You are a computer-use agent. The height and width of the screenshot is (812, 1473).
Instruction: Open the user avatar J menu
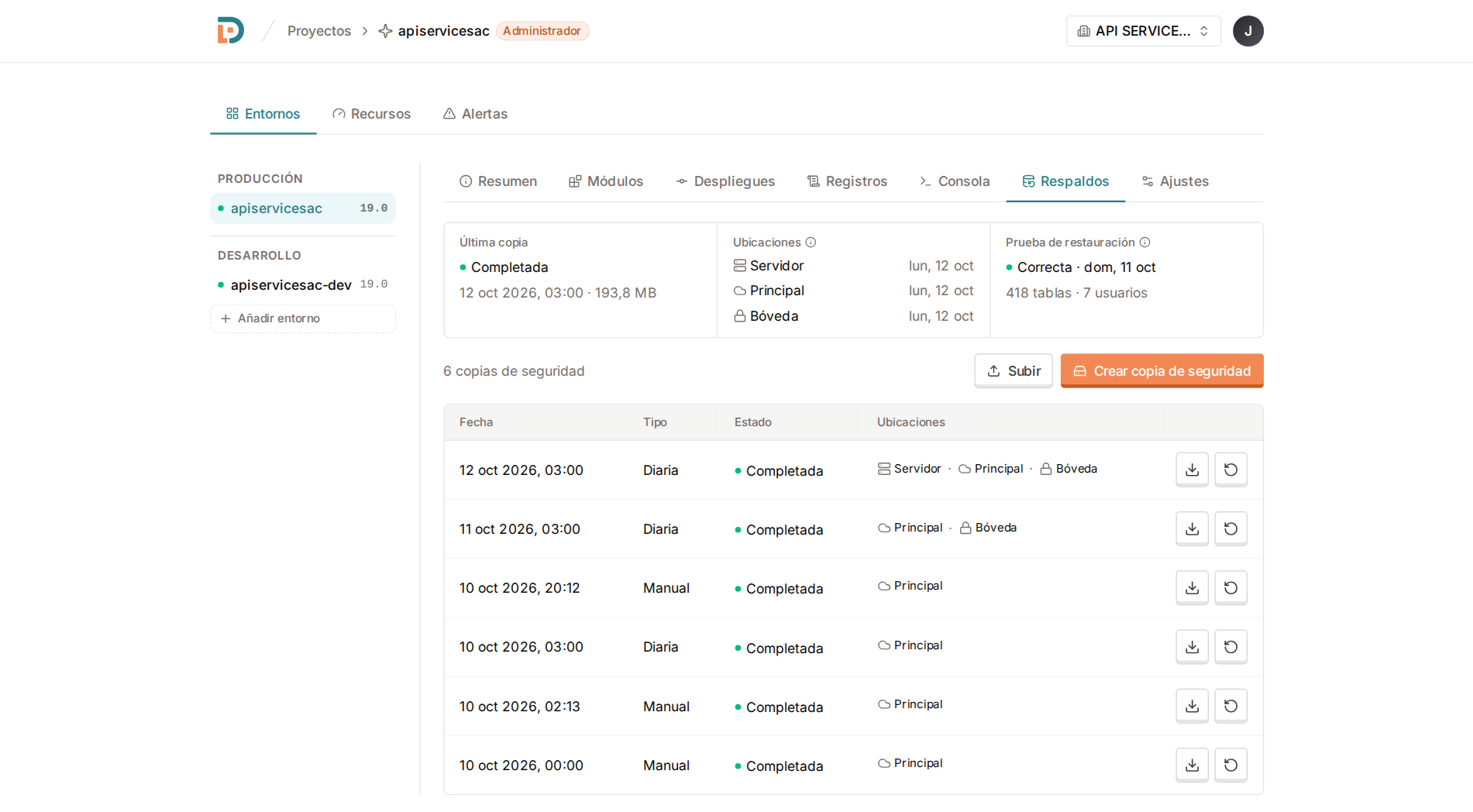coord(1248,31)
